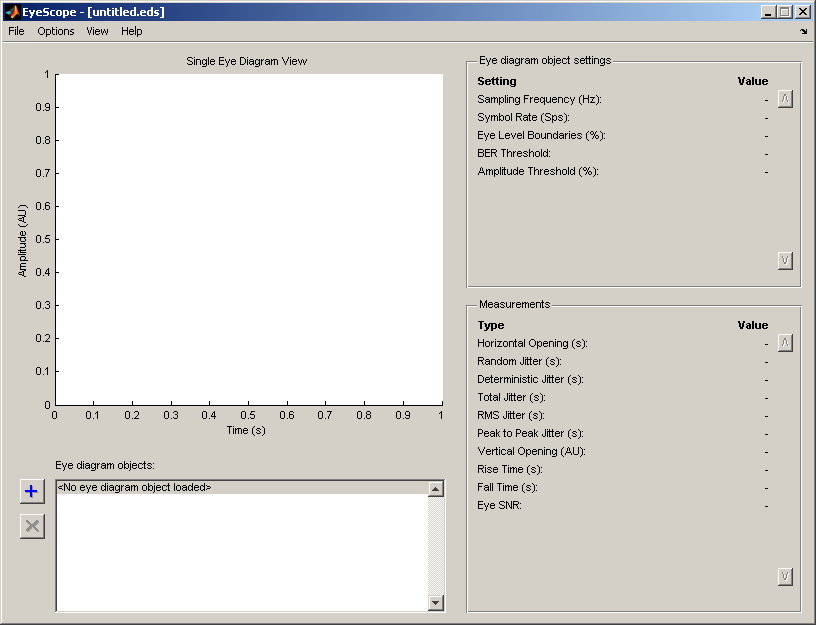The height and width of the screenshot is (625, 816).
Task: Click 'Rise Time (s):' measurement
Action: (509, 469)
